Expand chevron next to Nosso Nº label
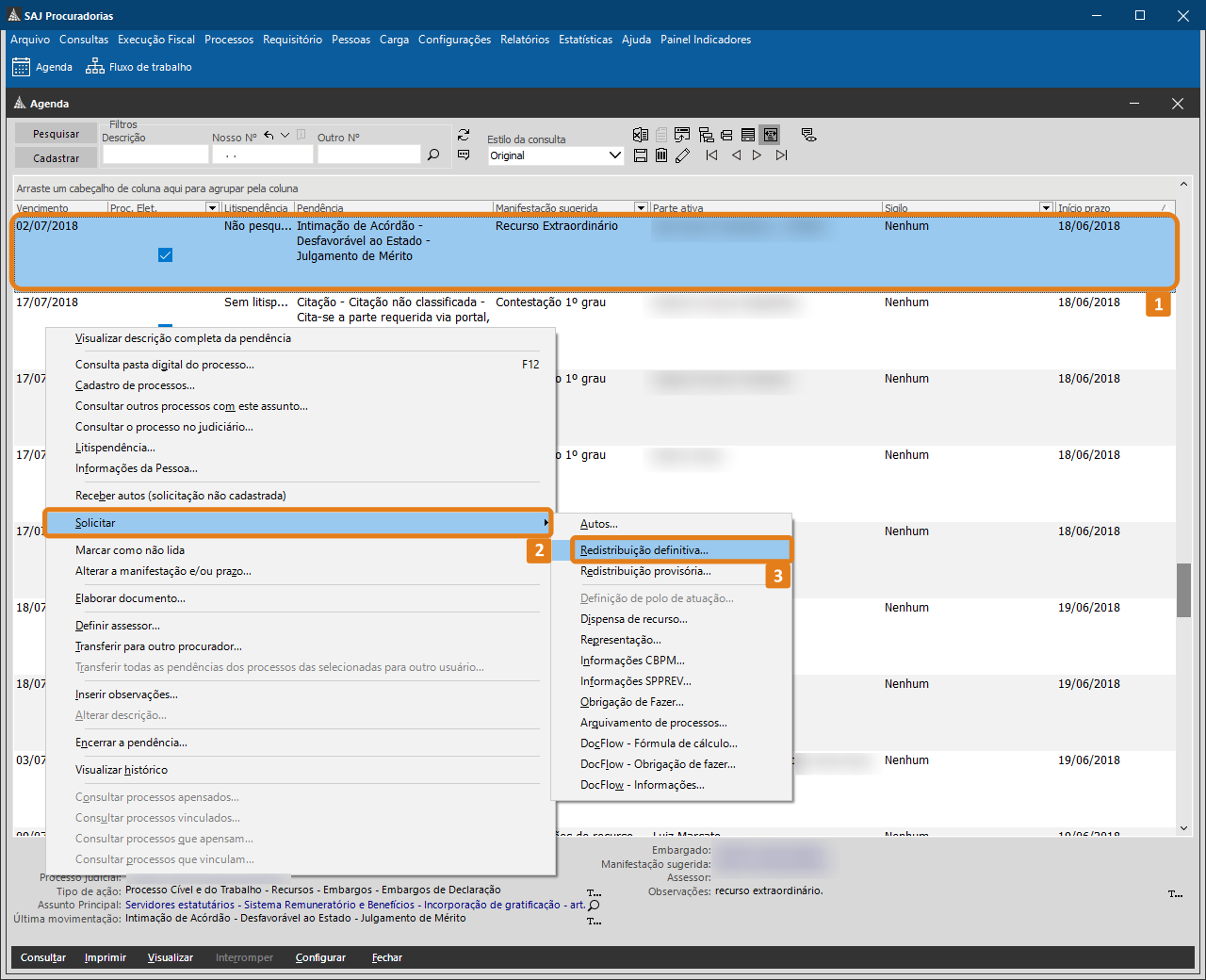This screenshot has width=1206, height=980. click(285, 136)
